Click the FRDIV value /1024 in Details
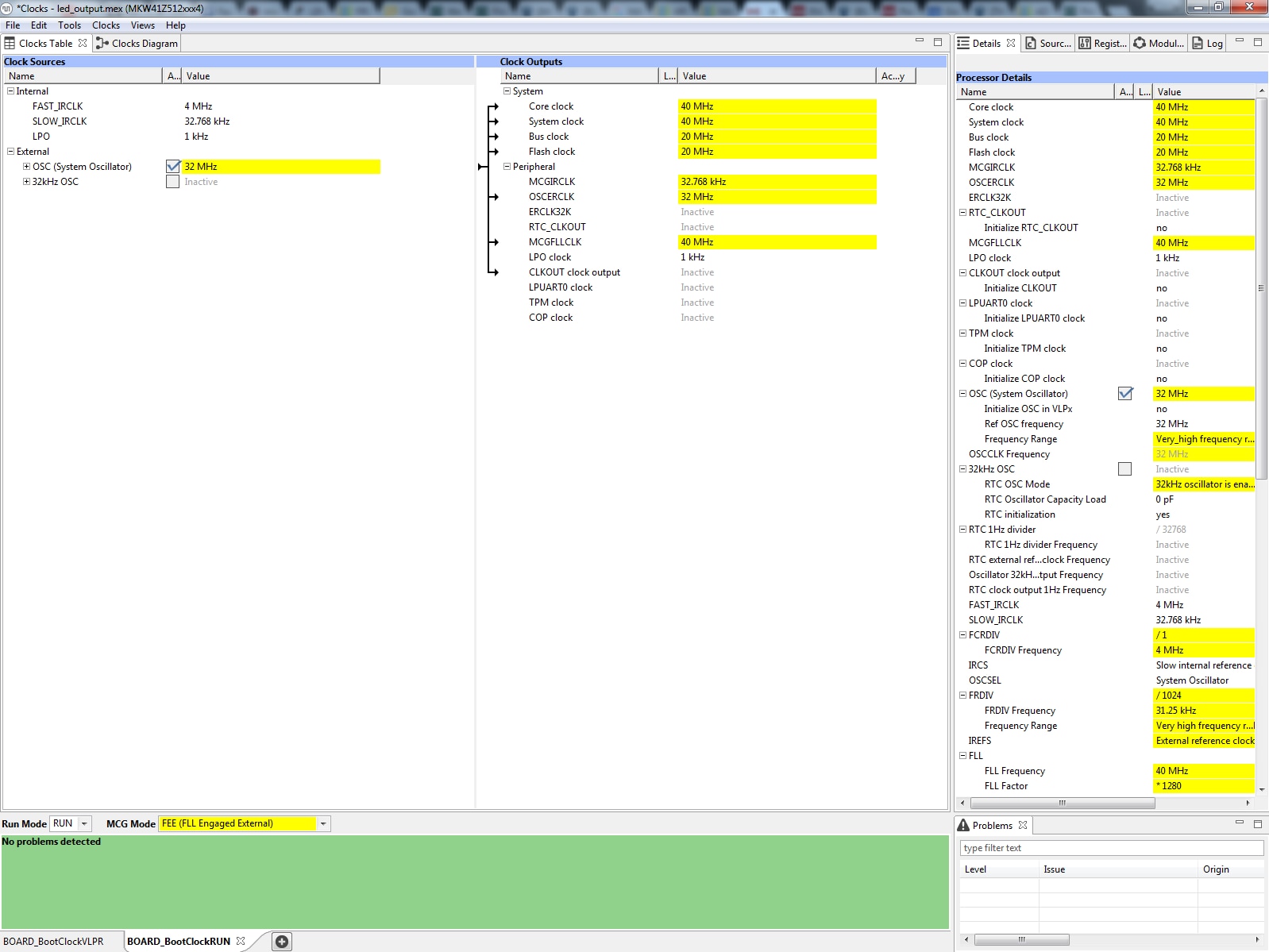1269x952 pixels. point(1202,696)
